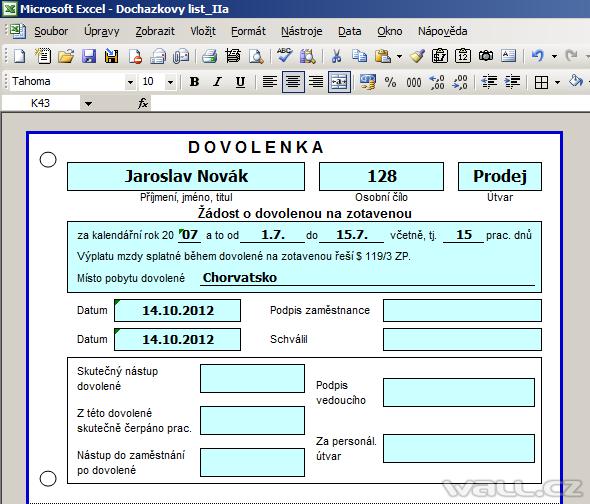This screenshot has width=590, height=504.
Task: Select the empty Schválil field
Action: (462, 340)
